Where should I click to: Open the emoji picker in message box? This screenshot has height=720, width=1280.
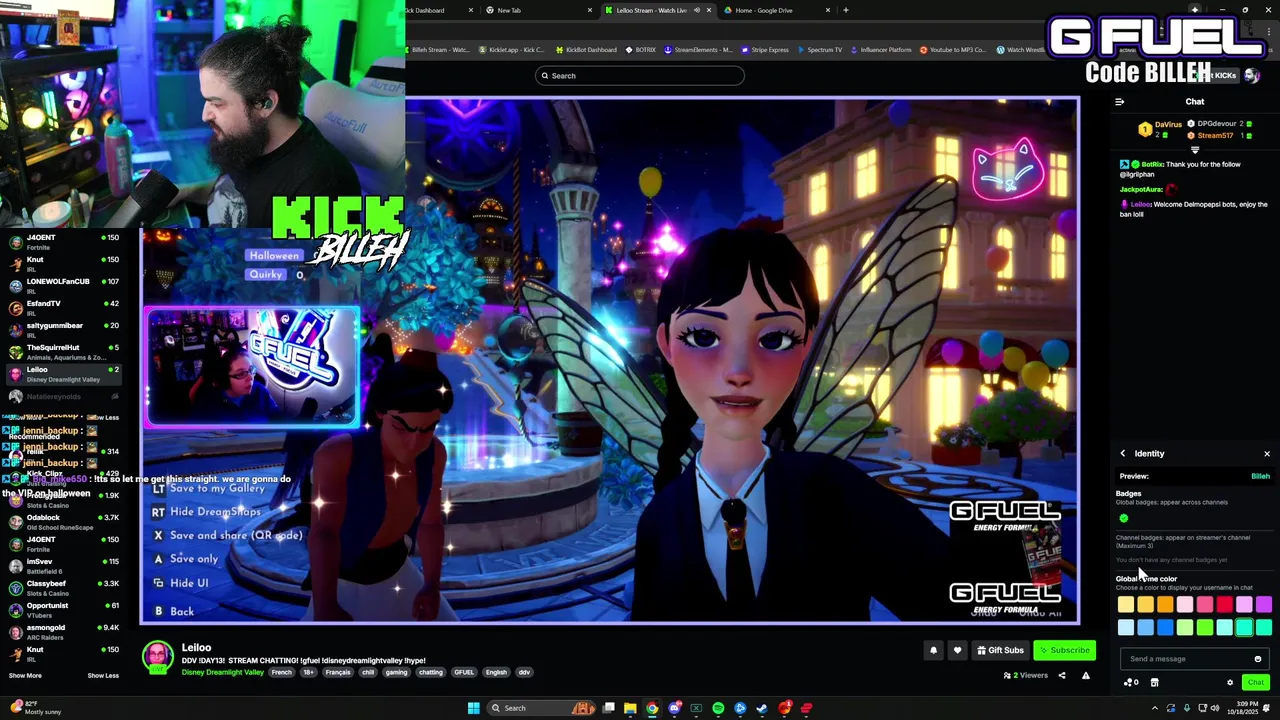pyautogui.click(x=1258, y=659)
